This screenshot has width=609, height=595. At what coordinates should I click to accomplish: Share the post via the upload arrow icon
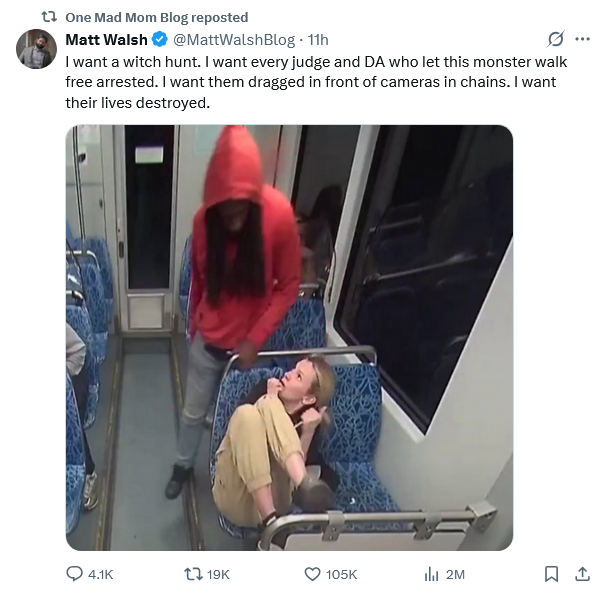tap(582, 574)
